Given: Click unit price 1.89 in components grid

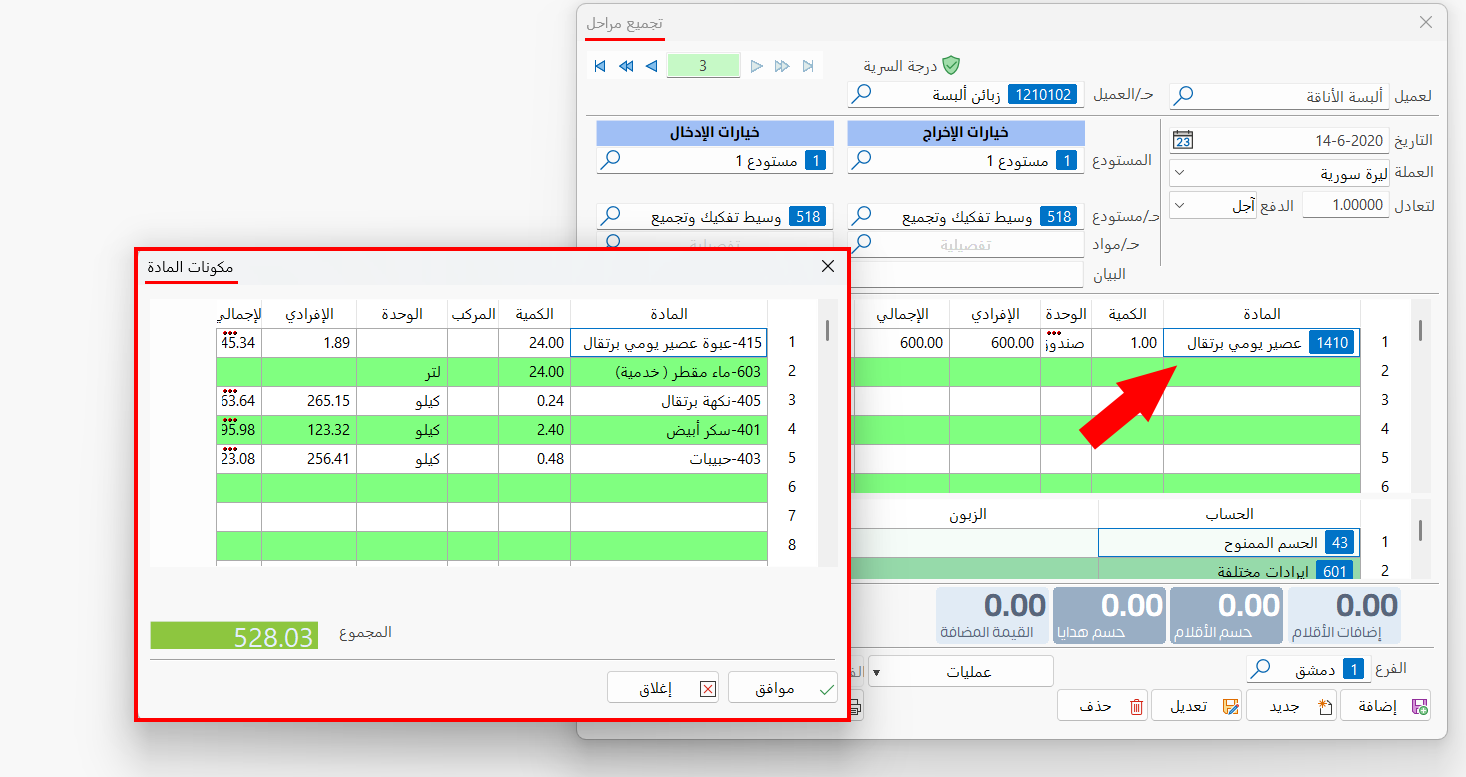Looking at the screenshot, I should coord(309,343).
